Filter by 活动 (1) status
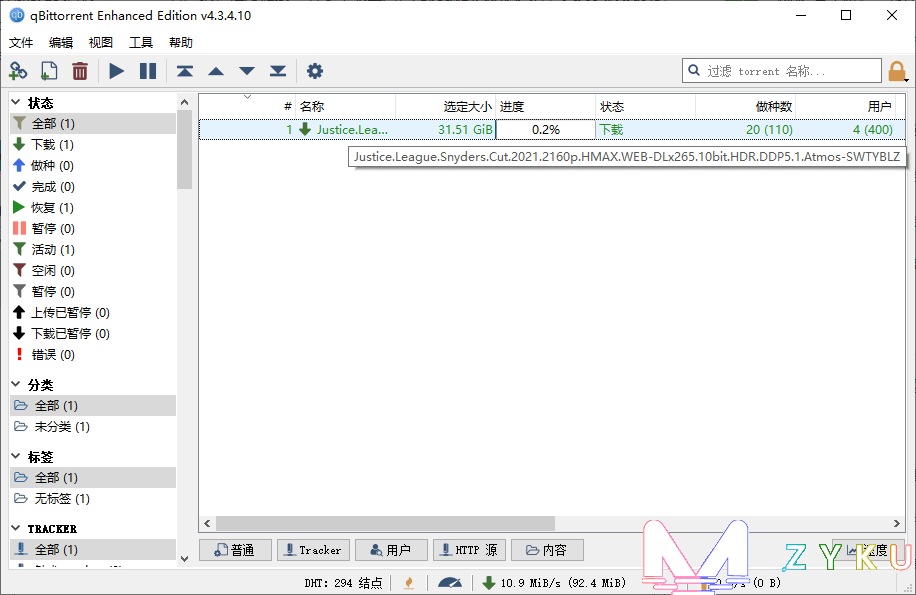Image resolution: width=916 pixels, height=595 pixels. click(x=93, y=250)
